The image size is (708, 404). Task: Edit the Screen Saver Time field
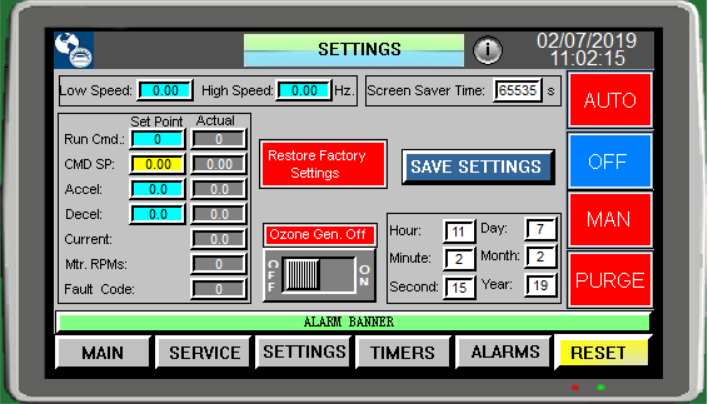tap(517, 91)
